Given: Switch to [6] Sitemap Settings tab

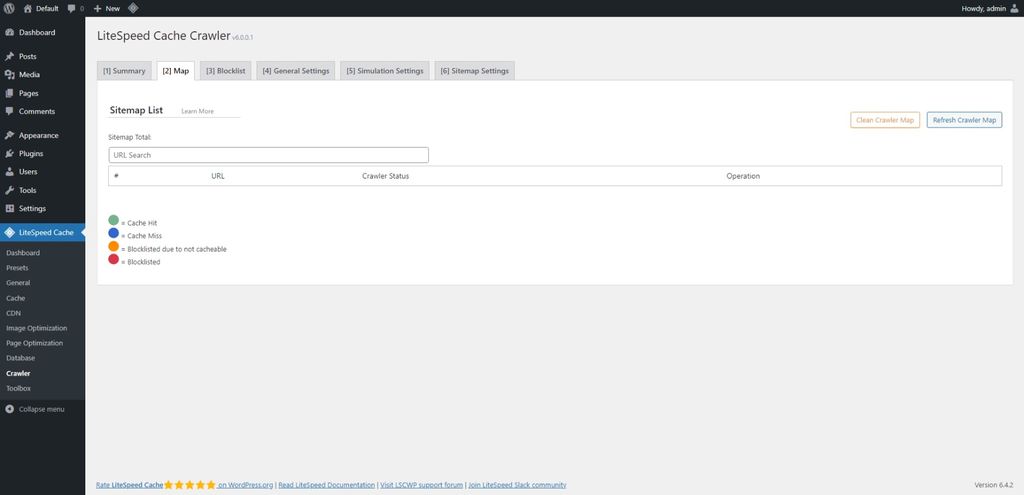Looking at the screenshot, I should tap(475, 71).
